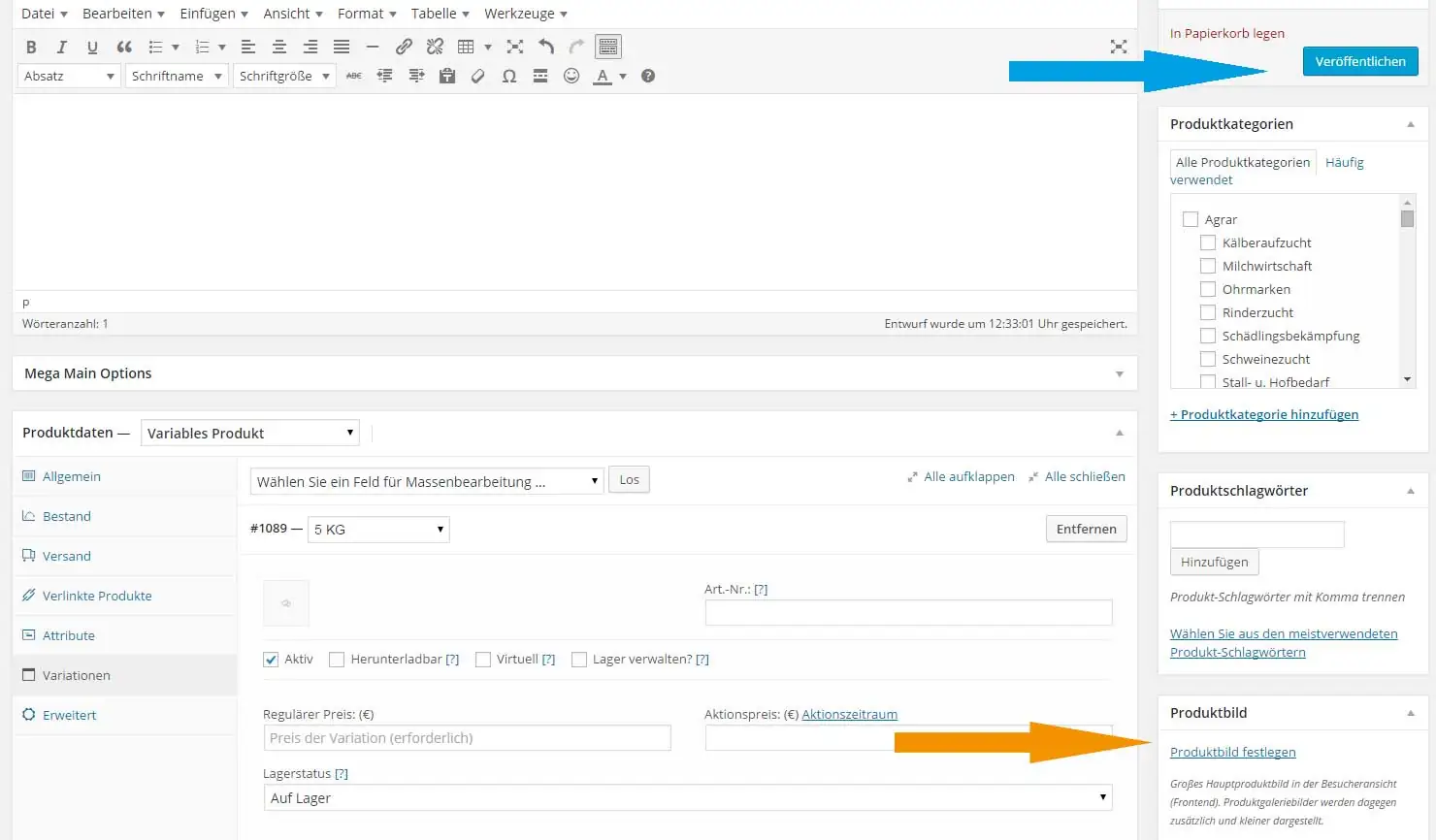The image size is (1436, 840).
Task: Remove a link with the unlink icon
Action: [435, 46]
